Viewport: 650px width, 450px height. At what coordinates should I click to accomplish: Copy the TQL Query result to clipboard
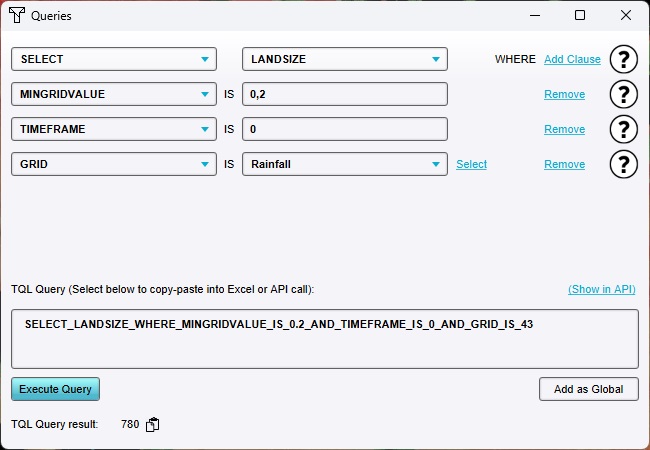tap(152, 425)
